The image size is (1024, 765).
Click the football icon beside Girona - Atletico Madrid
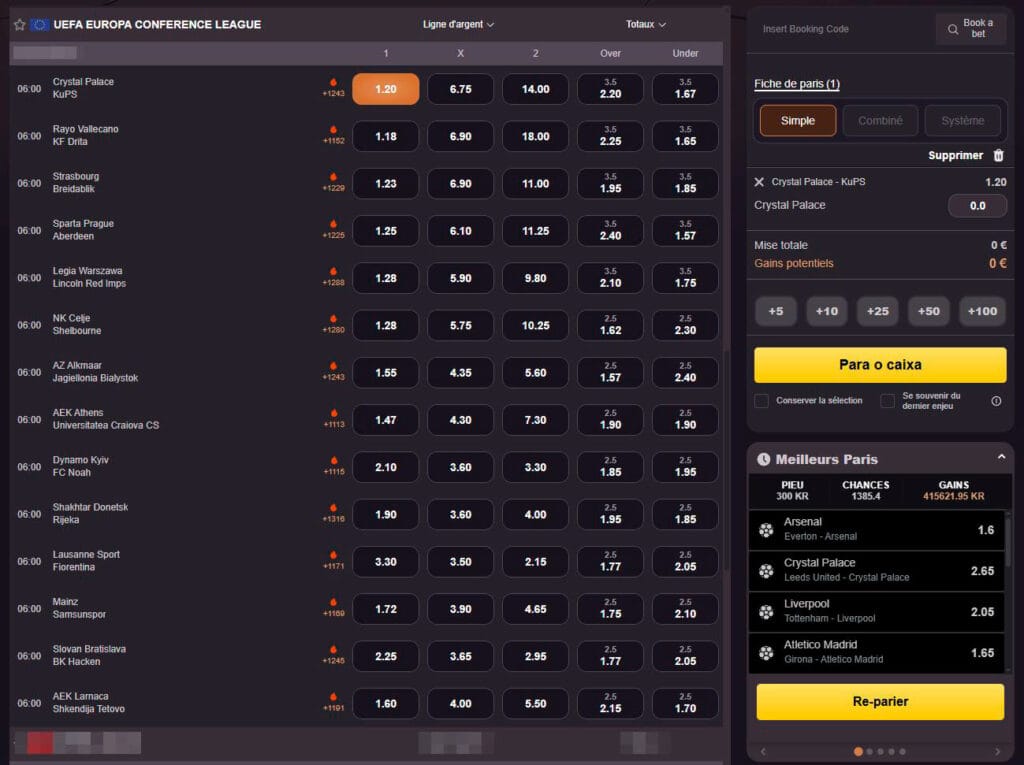point(766,653)
